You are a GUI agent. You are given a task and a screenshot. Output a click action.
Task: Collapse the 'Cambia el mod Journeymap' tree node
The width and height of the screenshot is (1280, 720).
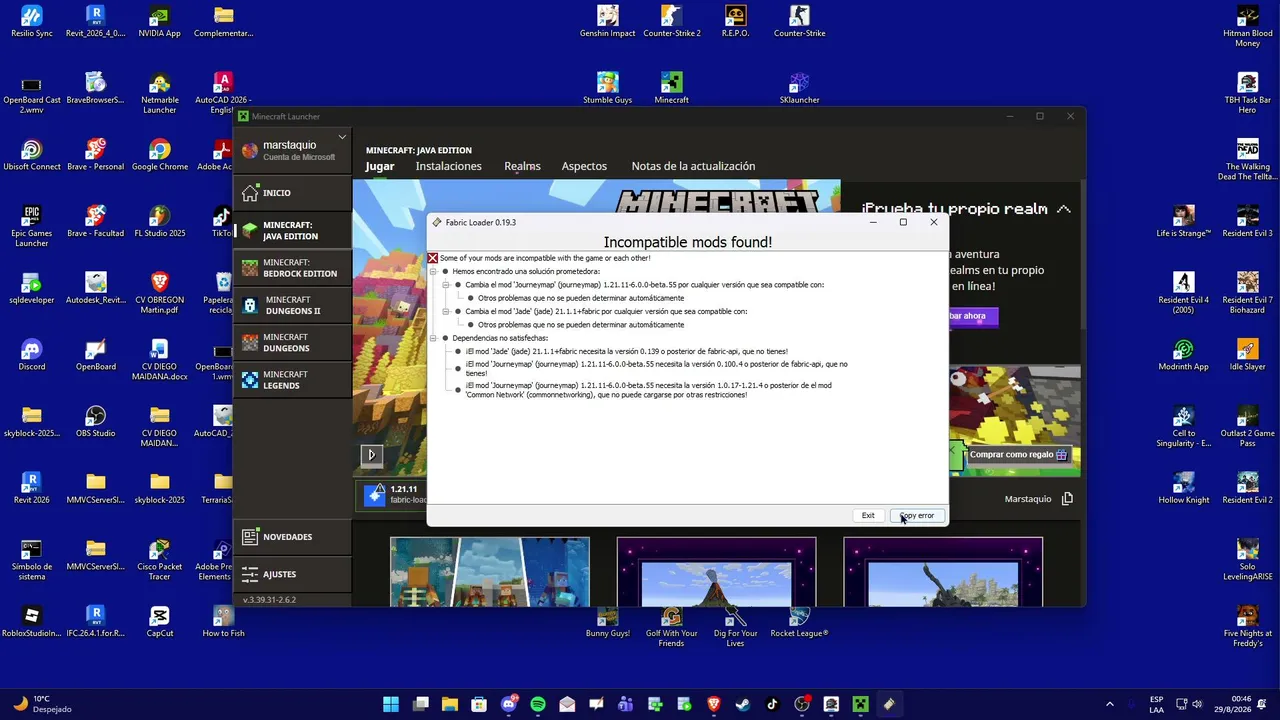(446, 285)
